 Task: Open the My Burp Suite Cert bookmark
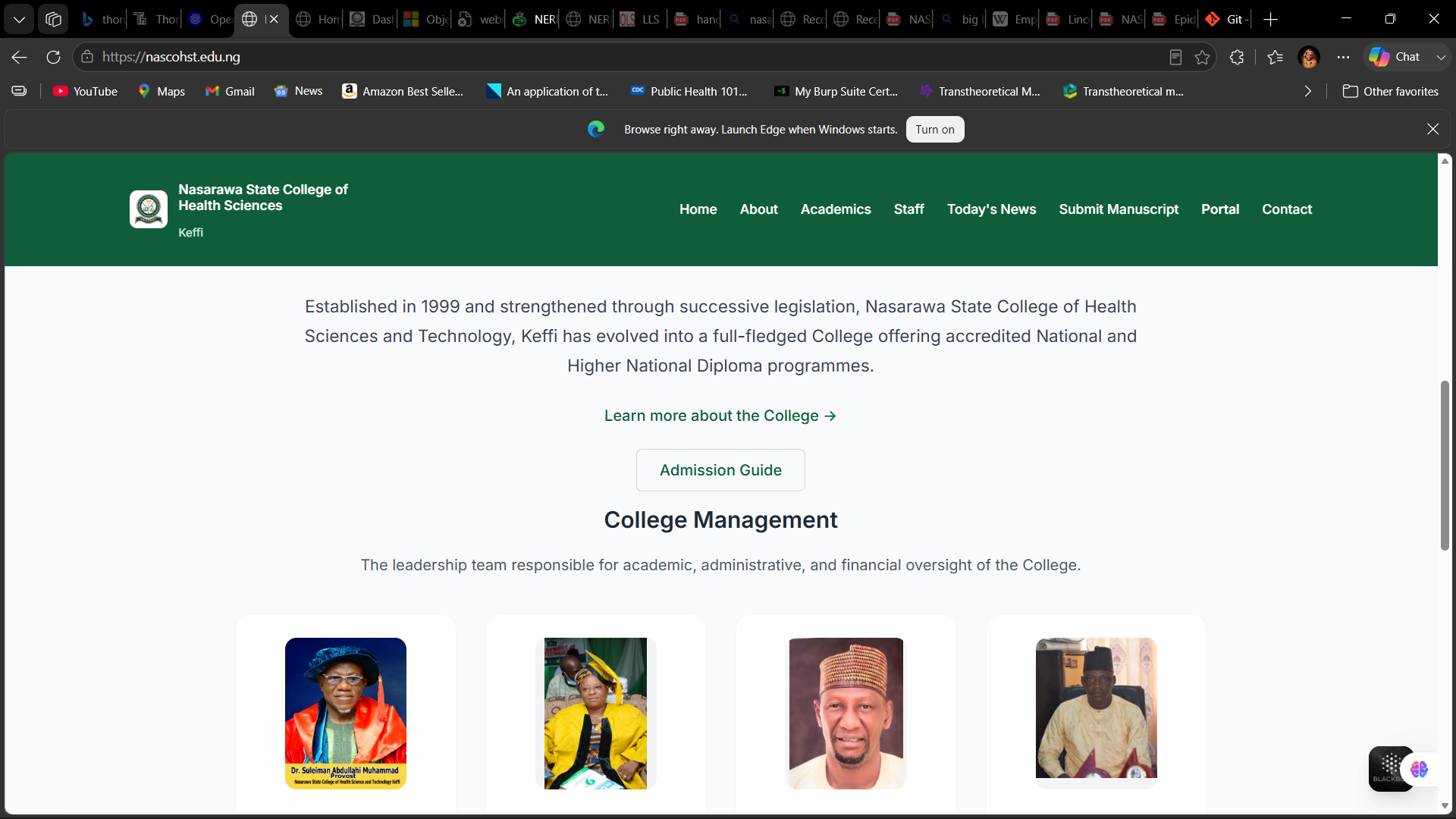click(836, 92)
